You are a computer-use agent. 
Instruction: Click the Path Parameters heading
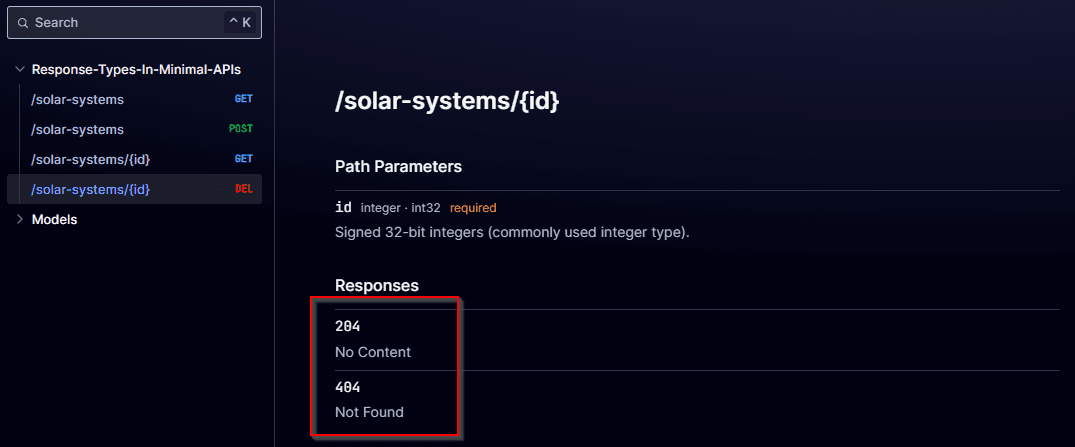click(398, 167)
